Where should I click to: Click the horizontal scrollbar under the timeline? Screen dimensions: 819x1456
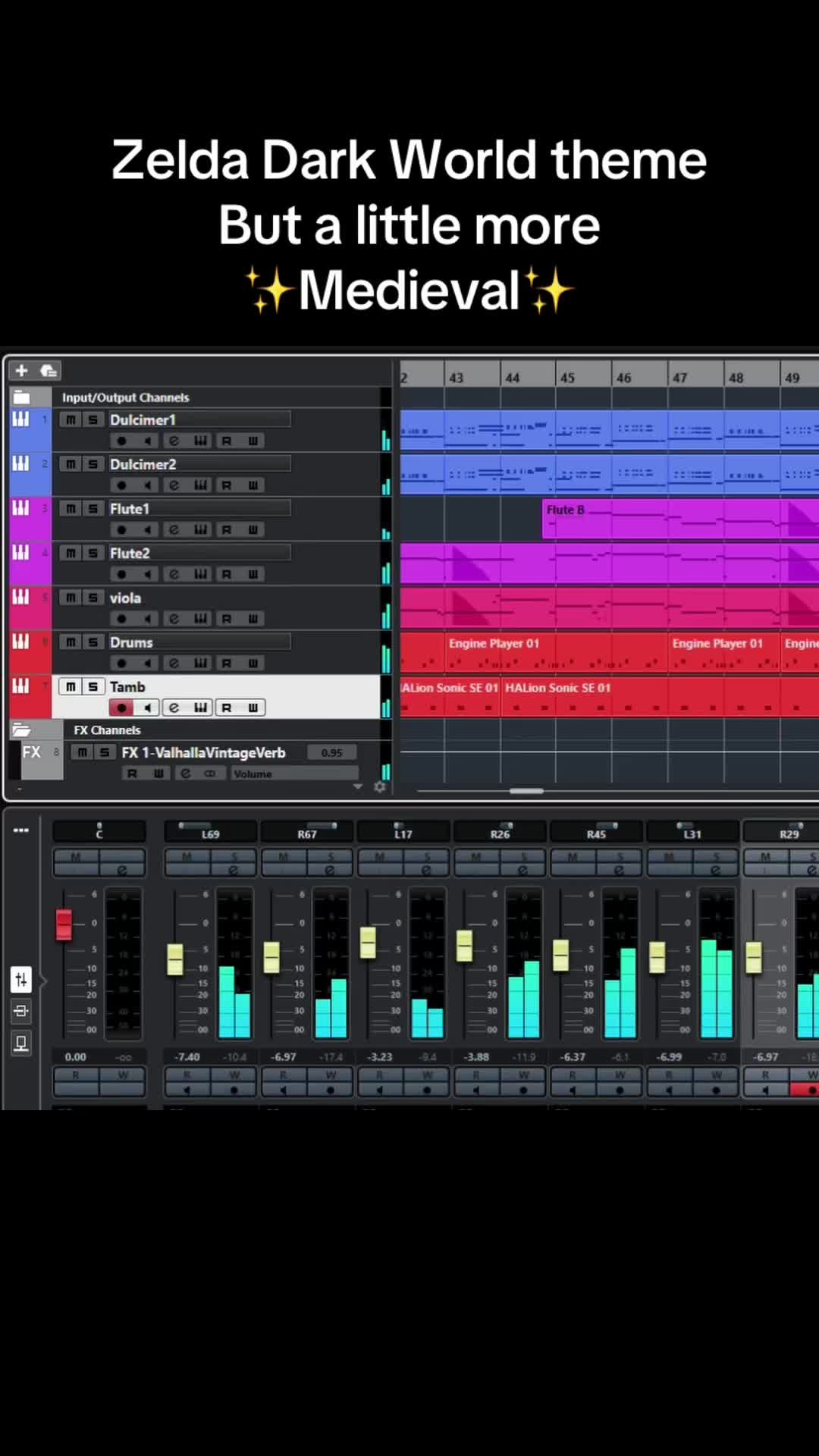526,791
